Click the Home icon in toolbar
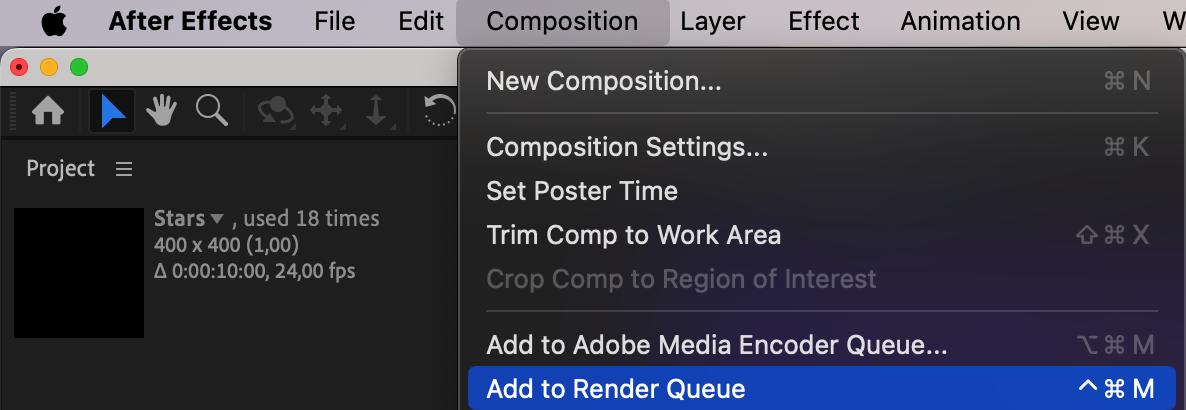 [48, 111]
